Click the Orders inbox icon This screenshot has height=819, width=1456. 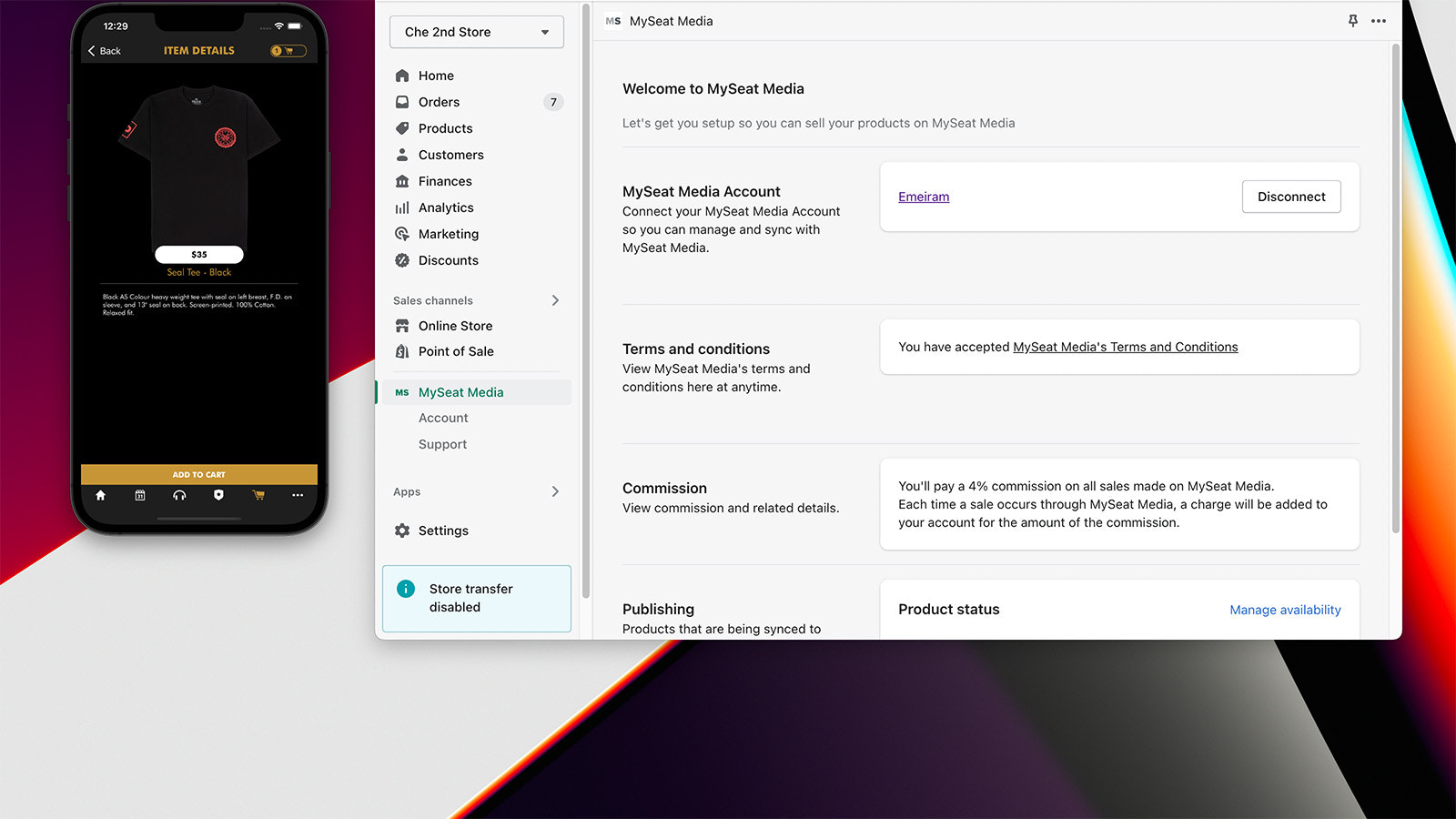point(402,102)
